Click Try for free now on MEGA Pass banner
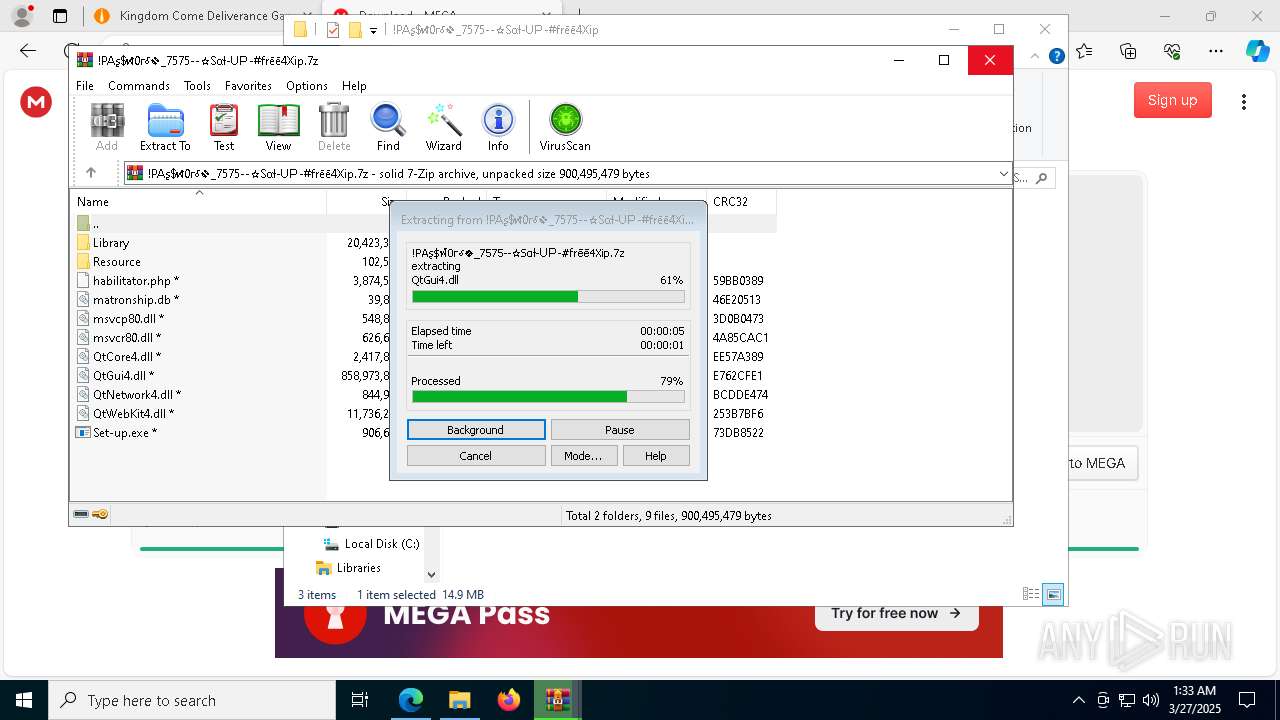The width and height of the screenshot is (1280, 720). pyautogui.click(x=896, y=613)
